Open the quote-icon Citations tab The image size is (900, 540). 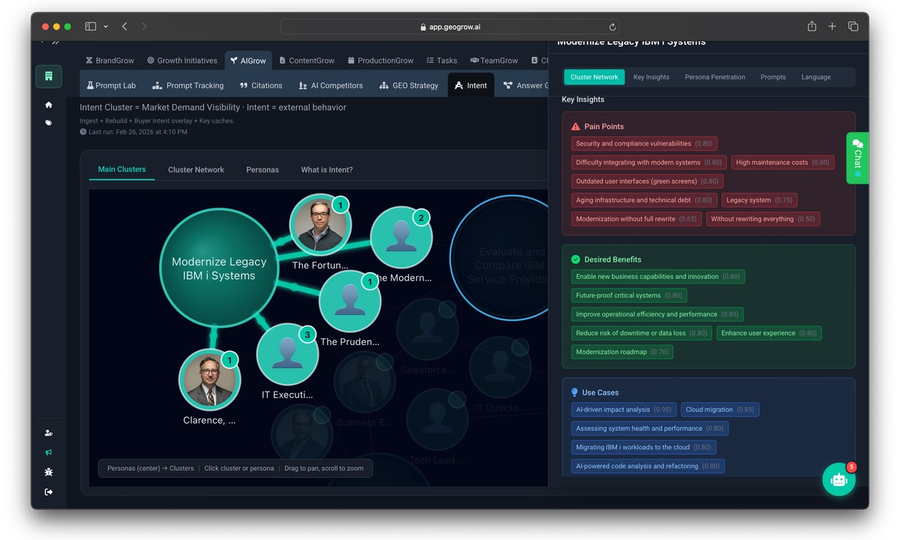pos(261,86)
